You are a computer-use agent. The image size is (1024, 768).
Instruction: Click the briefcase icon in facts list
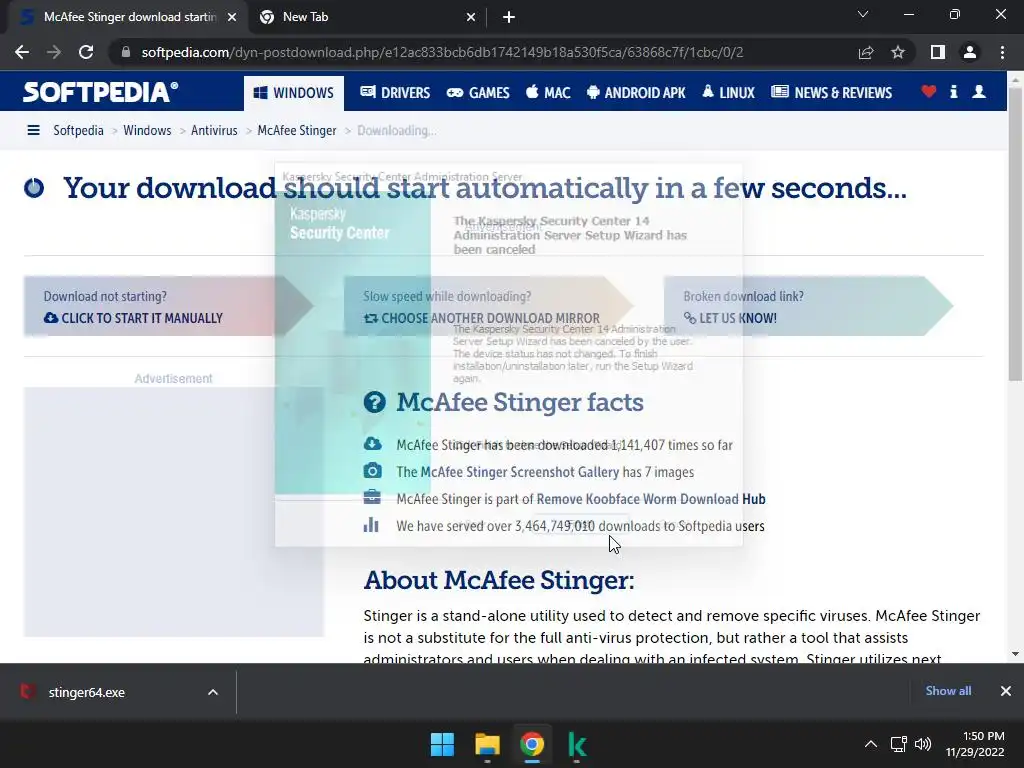[372, 498]
